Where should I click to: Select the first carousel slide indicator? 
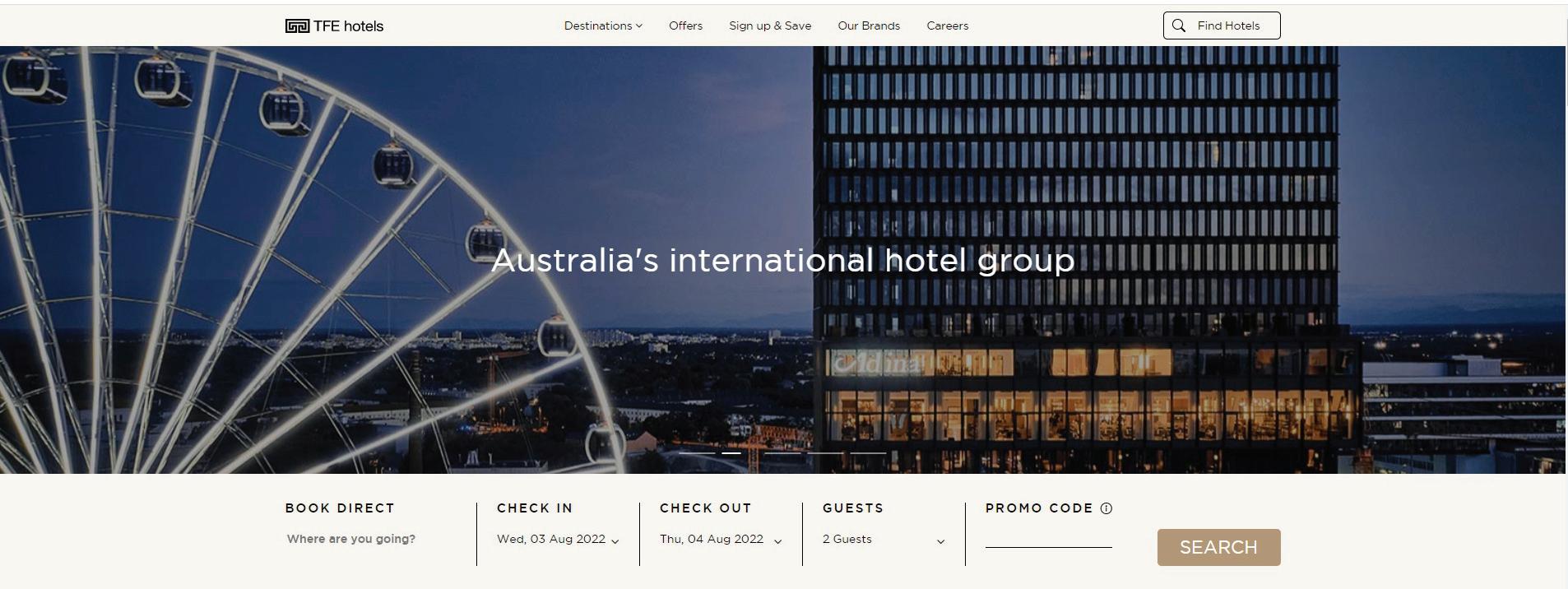697,453
